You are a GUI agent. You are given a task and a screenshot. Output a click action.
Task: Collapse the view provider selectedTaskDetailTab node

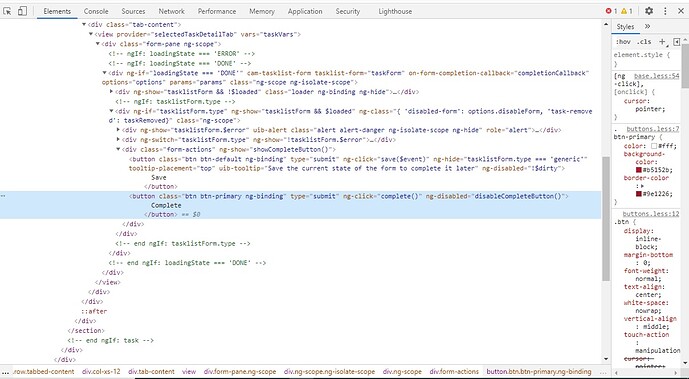91,34
